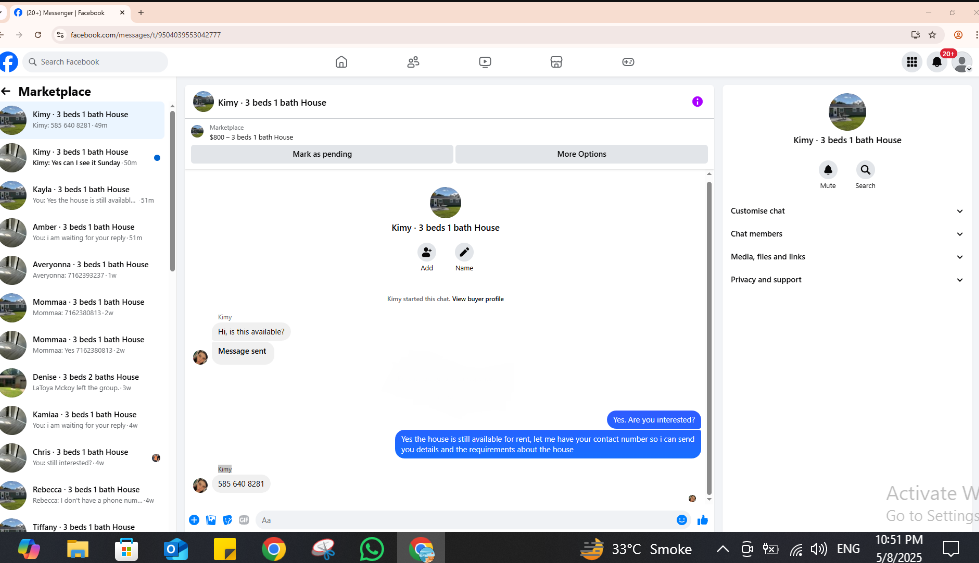Expand Chat members section
The image size is (979, 563).
click(847, 234)
